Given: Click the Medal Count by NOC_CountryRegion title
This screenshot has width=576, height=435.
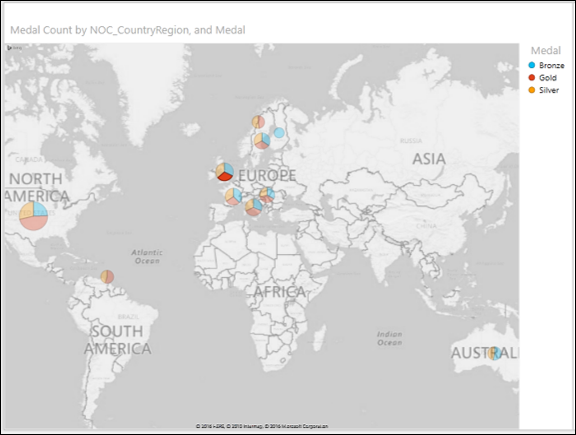Looking at the screenshot, I should coord(128,30).
